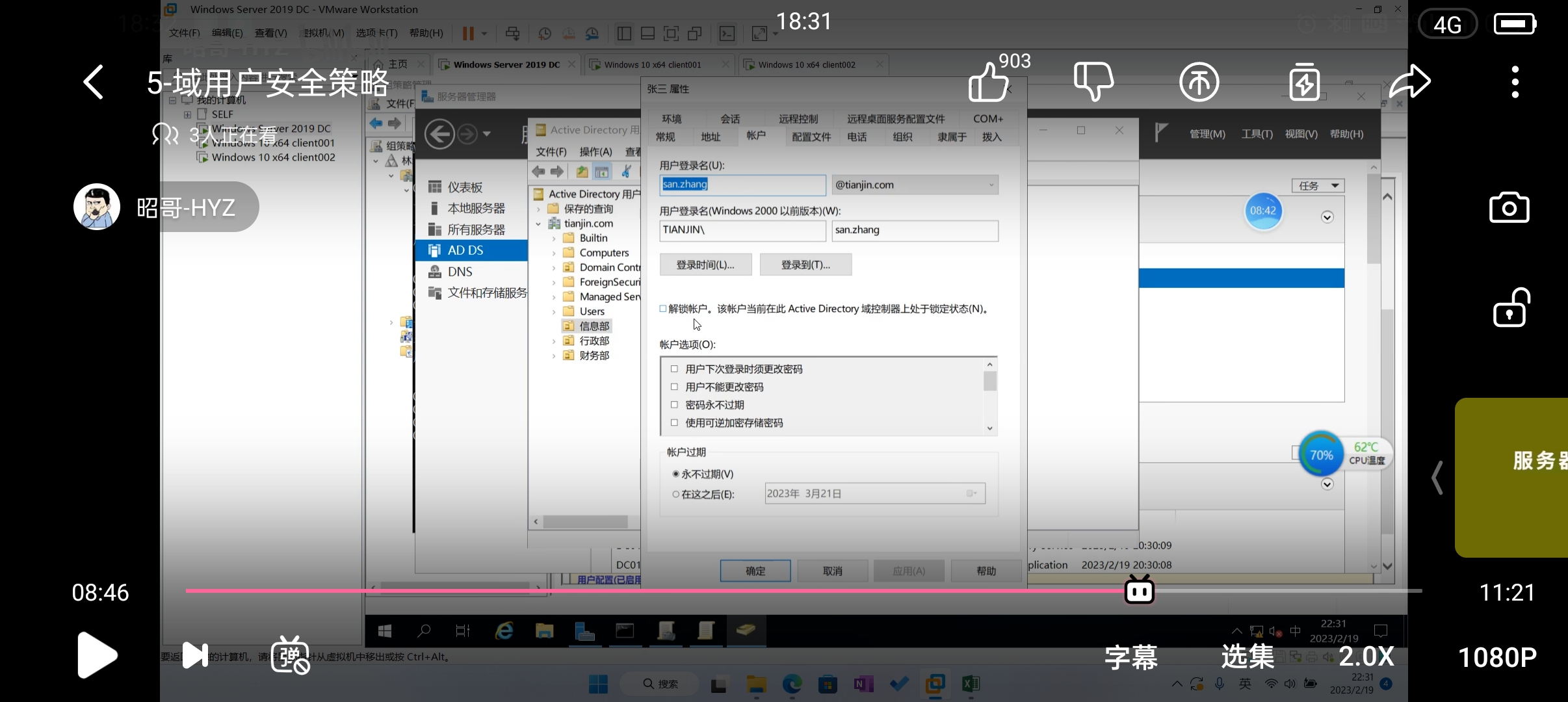This screenshot has width=1568, height=702.
Task: Click 取消 button in properties dialog
Action: [833, 571]
